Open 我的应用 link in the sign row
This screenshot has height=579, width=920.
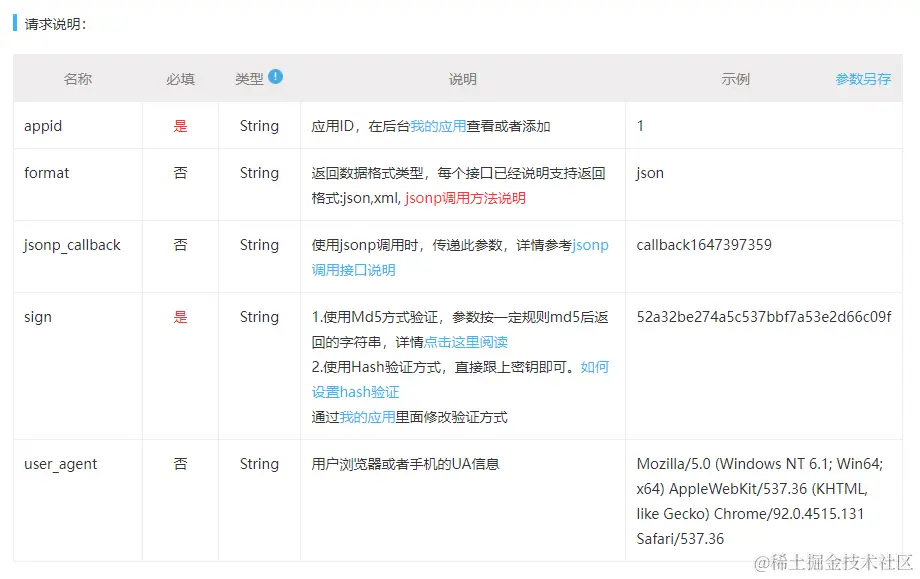[367, 417]
